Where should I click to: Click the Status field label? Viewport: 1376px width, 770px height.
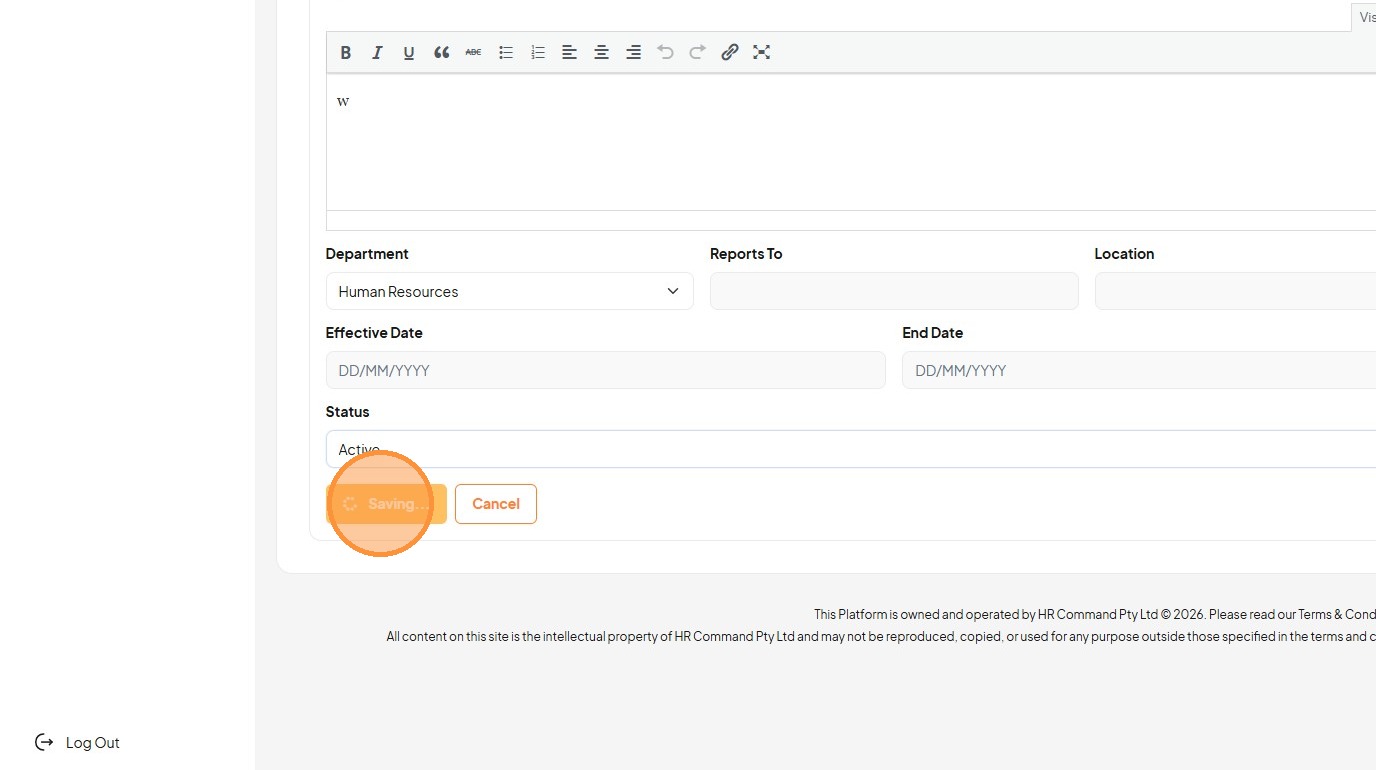[x=348, y=412]
